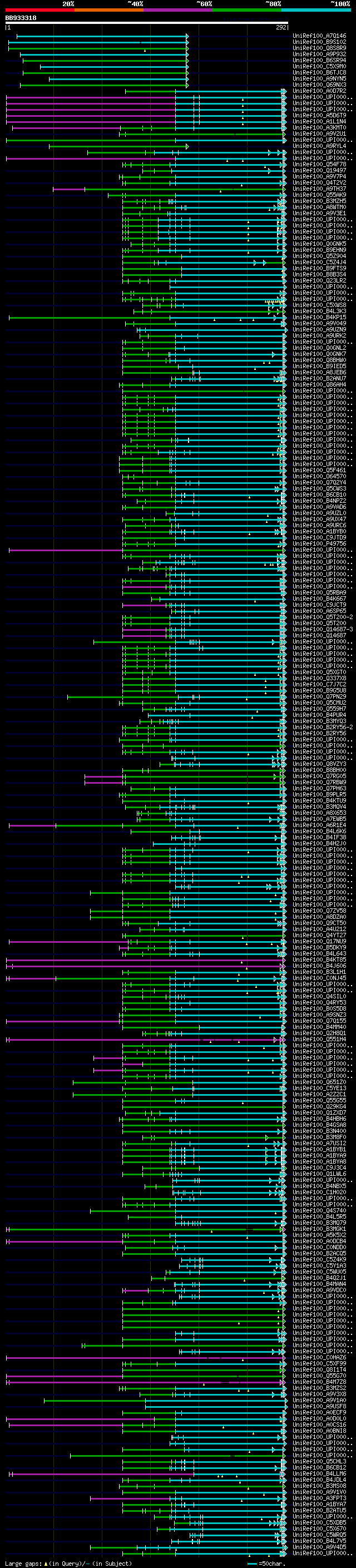Select the UniRef100_A1L1N4 label

pos(319,121)
